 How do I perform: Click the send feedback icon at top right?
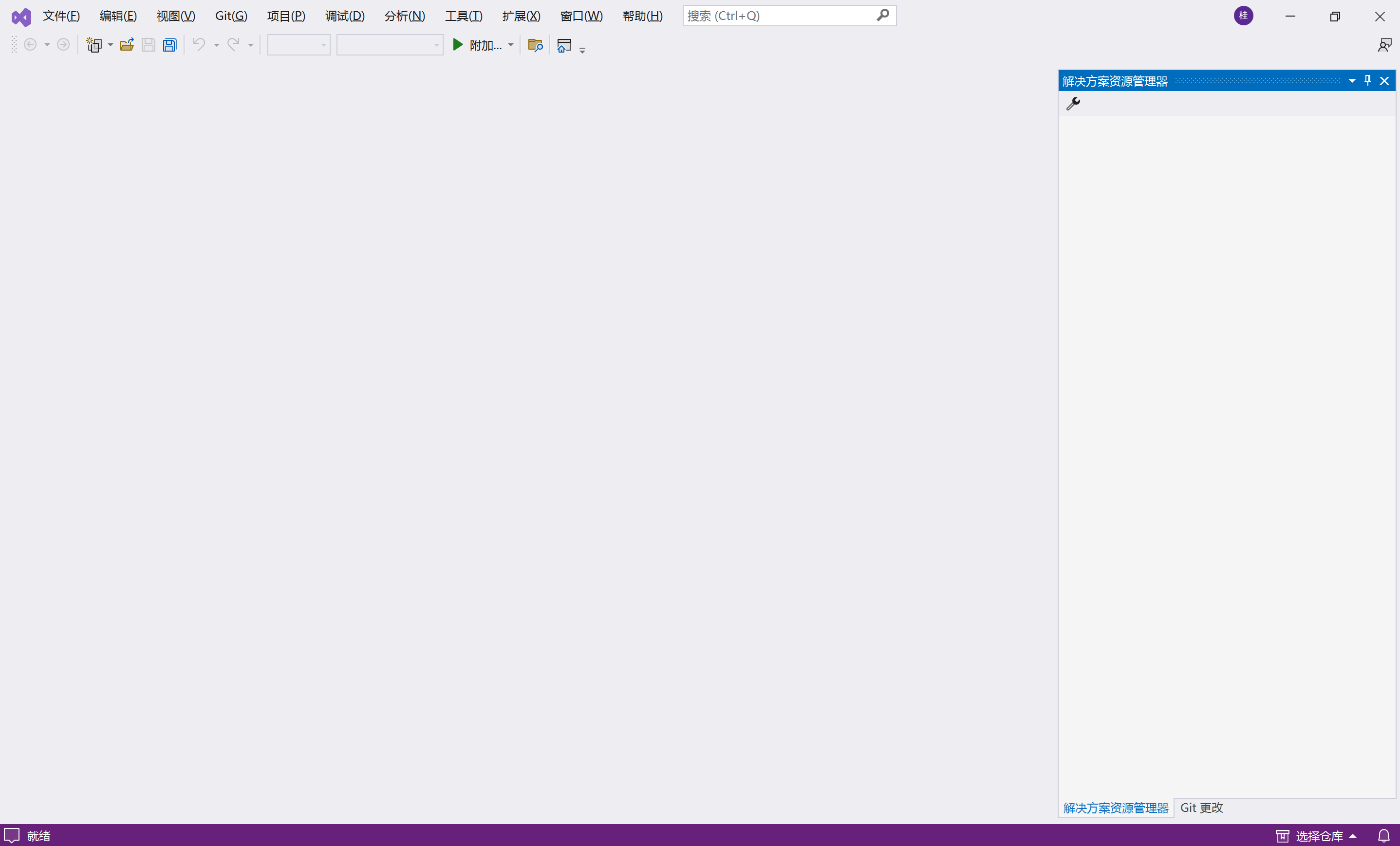click(x=1384, y=44)
